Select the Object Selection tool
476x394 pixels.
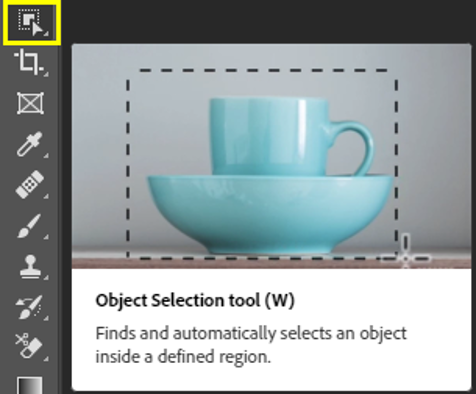[x=32, y=22]
